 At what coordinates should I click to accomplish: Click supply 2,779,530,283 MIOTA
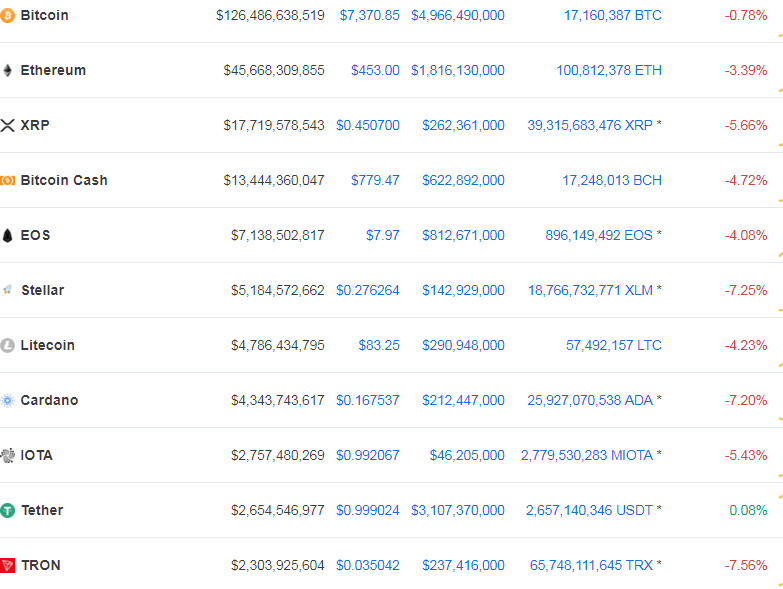[x=587, y=455]
